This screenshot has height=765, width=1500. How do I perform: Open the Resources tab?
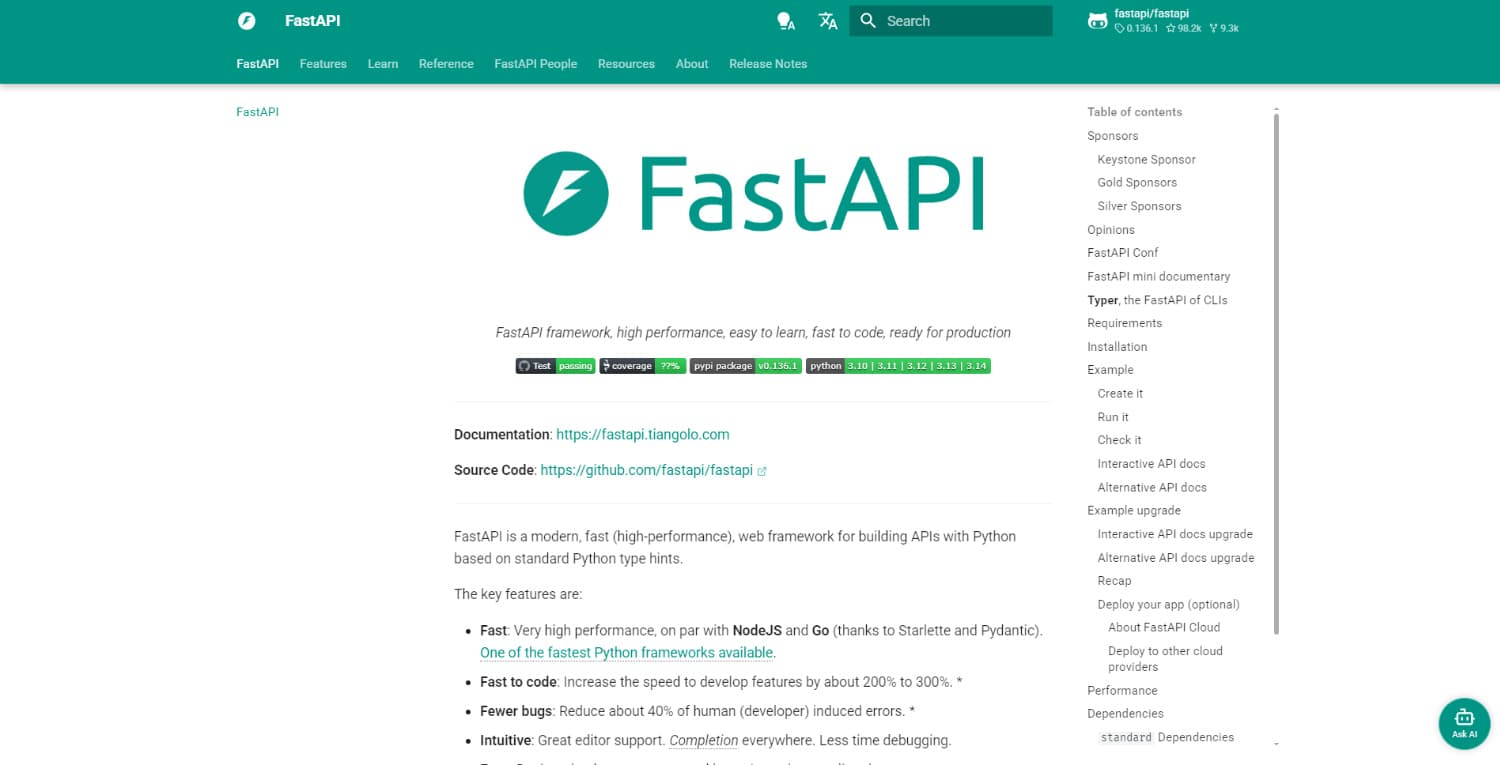point(626,64)
